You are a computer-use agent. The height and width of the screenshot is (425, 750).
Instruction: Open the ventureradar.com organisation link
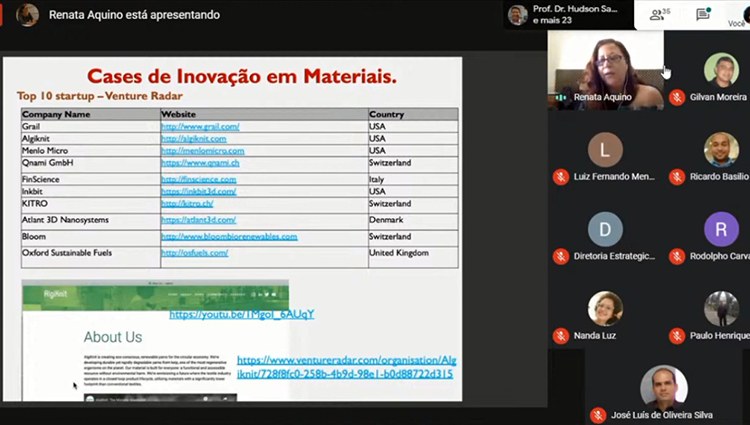click(x=347, y=367)
